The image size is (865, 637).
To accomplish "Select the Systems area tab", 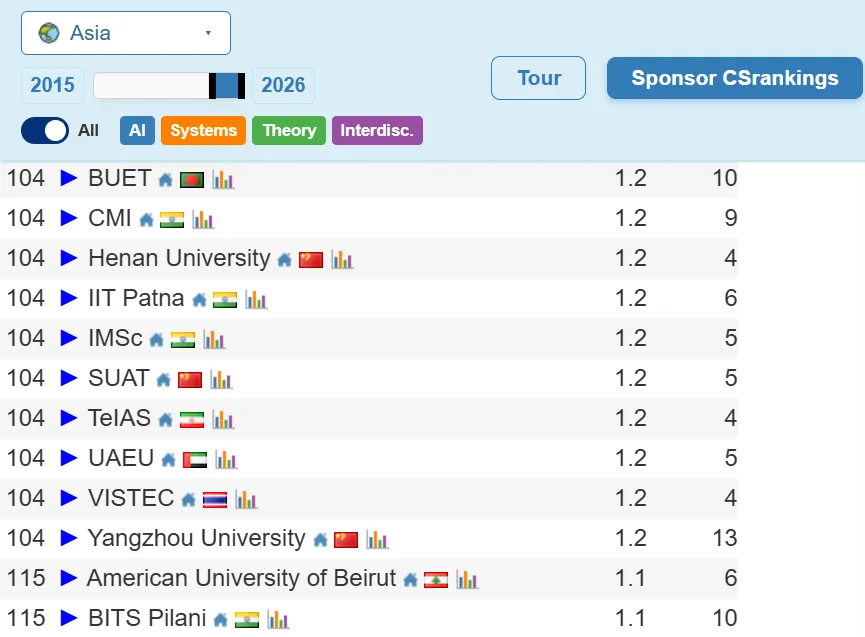I will 204,131.
